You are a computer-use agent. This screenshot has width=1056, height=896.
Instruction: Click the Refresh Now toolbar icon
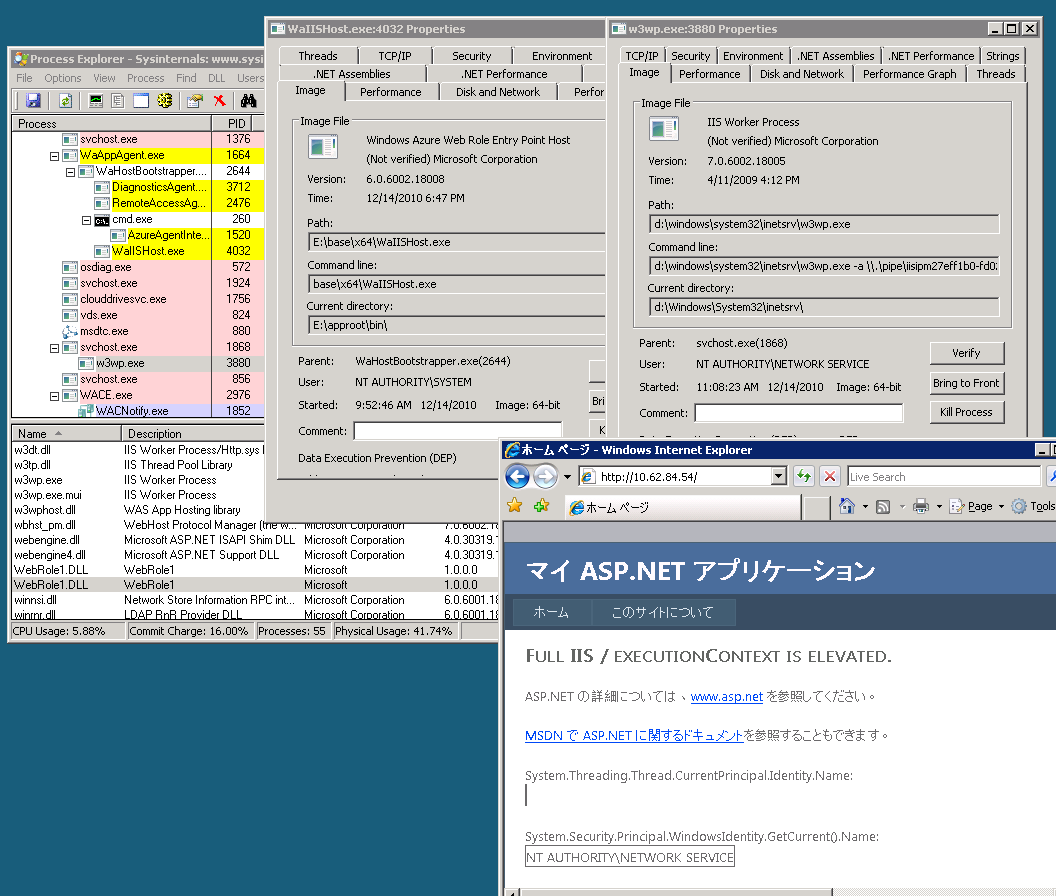(x=65, y=101)
